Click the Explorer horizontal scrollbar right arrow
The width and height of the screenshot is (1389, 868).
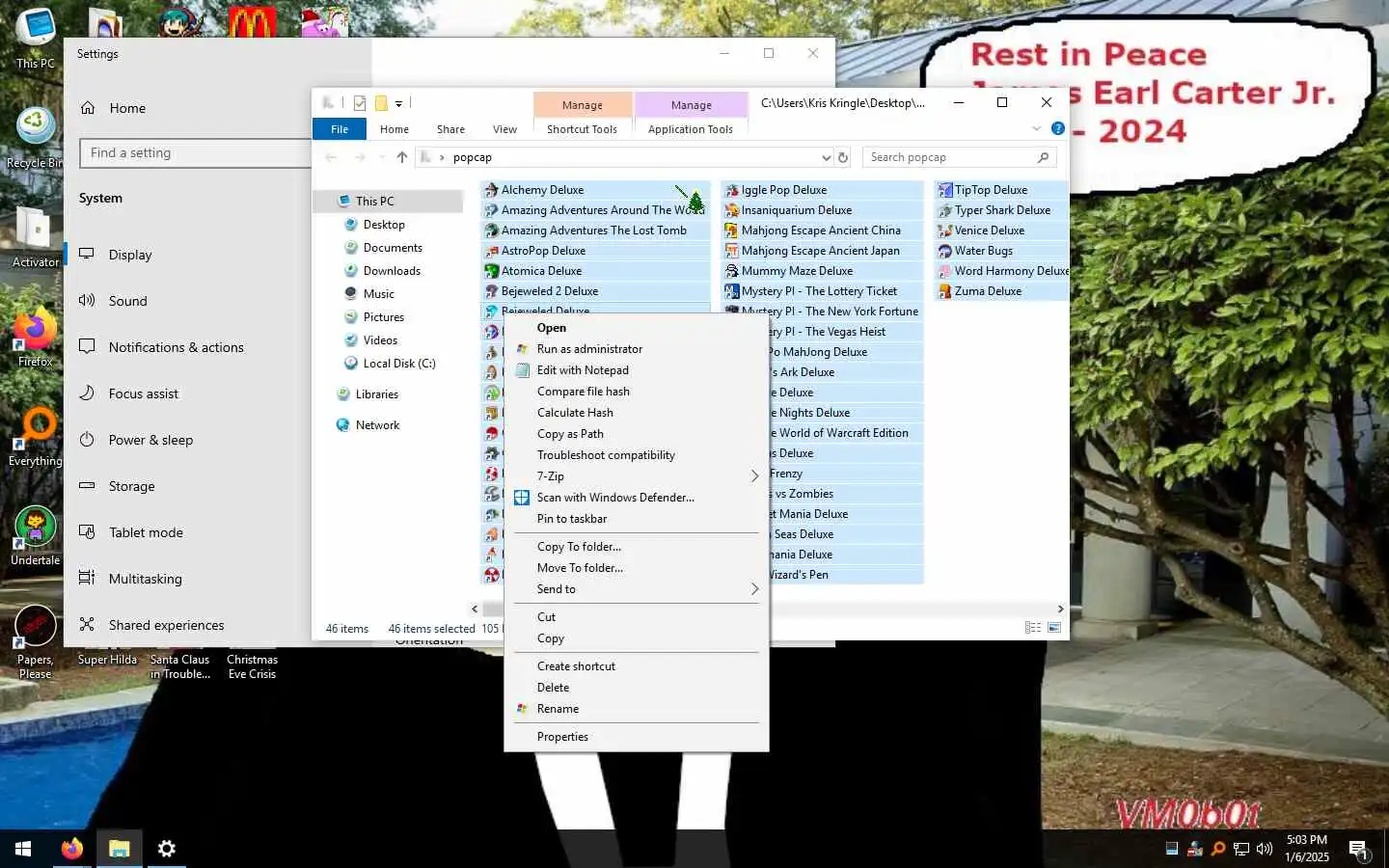pos(1060,609)
